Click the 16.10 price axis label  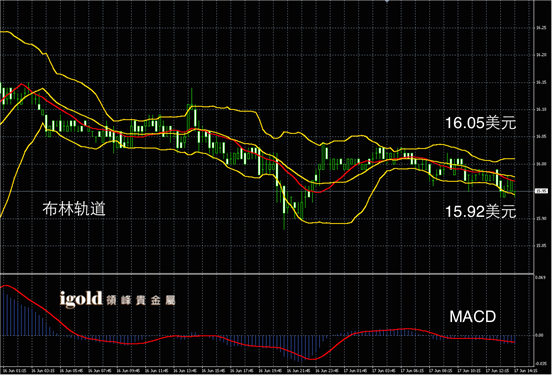[541, 110]
